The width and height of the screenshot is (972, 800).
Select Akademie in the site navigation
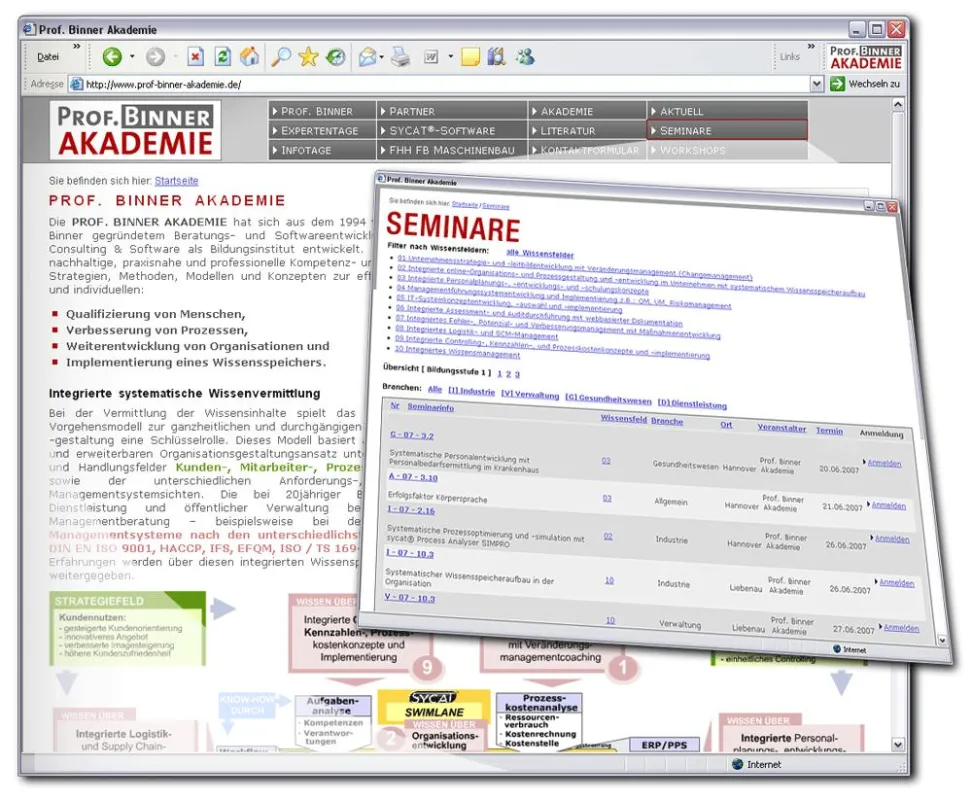[x=587, y=111]
